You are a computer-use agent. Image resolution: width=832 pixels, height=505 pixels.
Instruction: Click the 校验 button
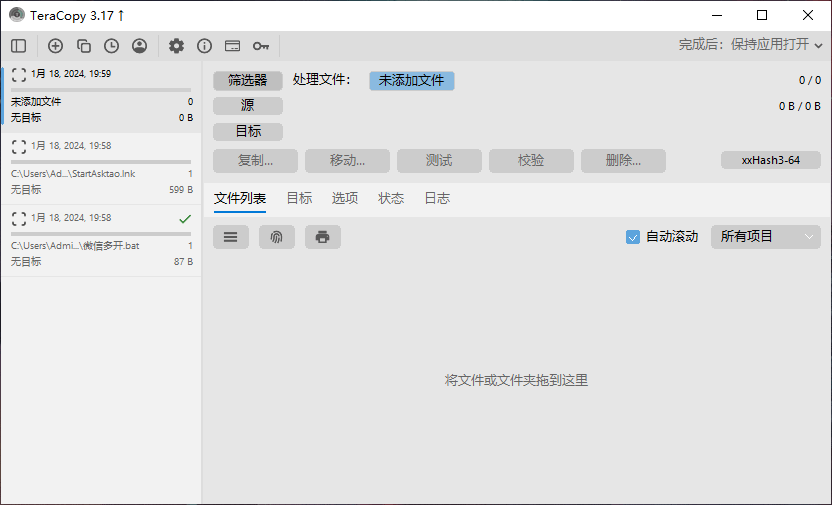tap(531, 161)
